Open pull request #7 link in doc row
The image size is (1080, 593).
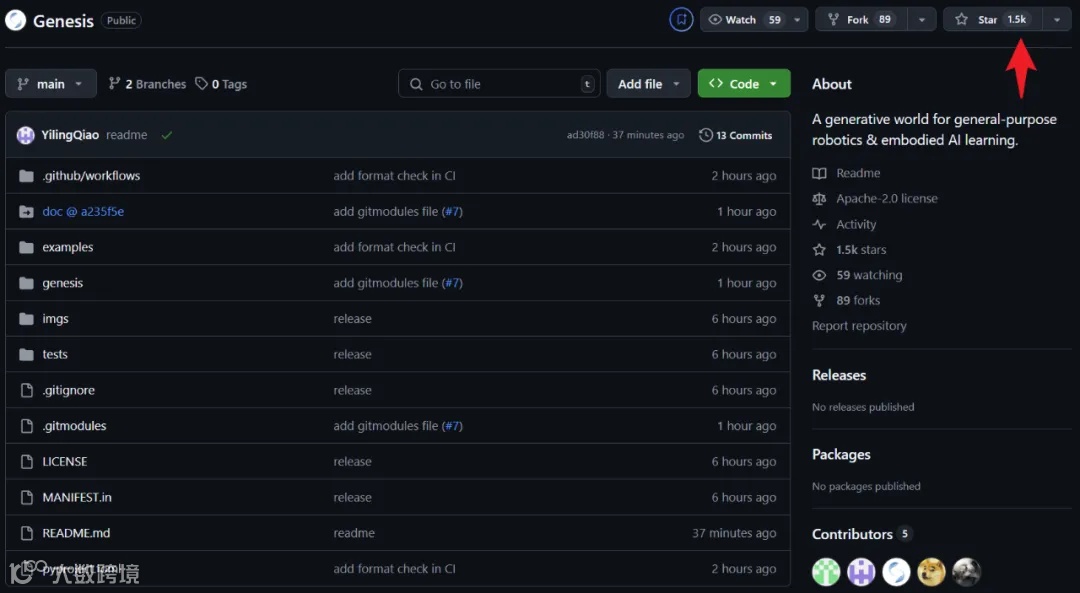click(x=452, y=211)
